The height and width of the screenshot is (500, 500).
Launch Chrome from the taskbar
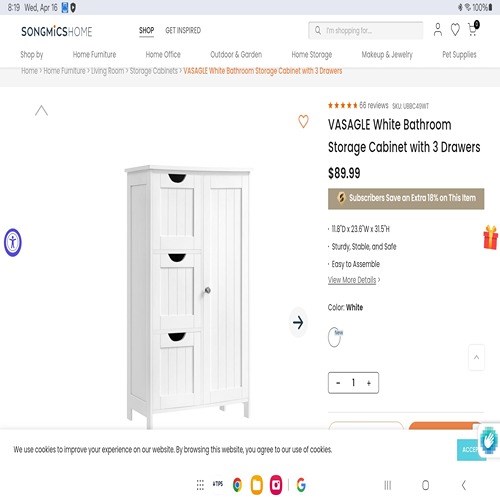click(237, 485)
